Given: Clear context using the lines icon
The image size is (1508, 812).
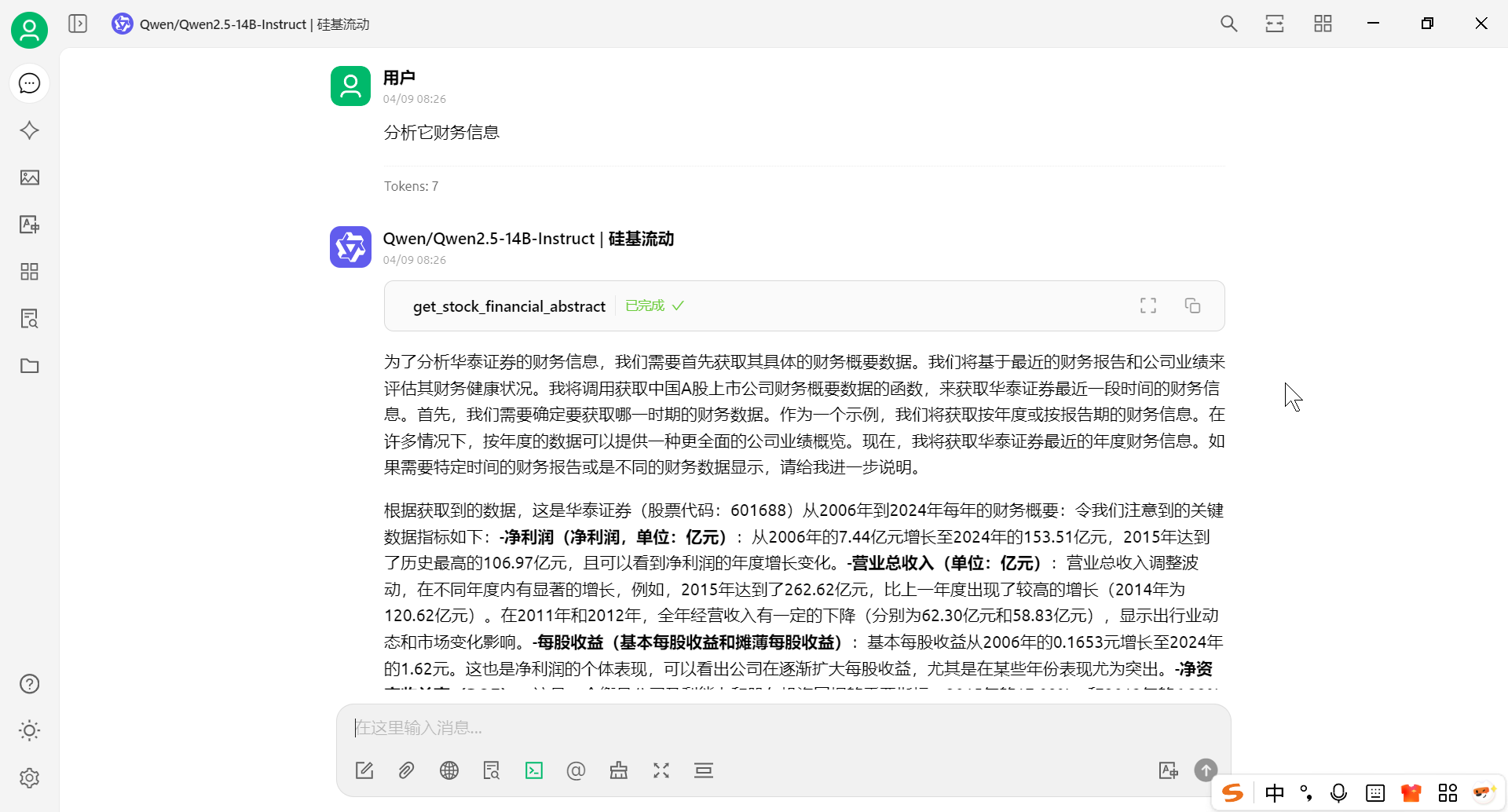Looking at the screenshot, I should tap(704, 770).
